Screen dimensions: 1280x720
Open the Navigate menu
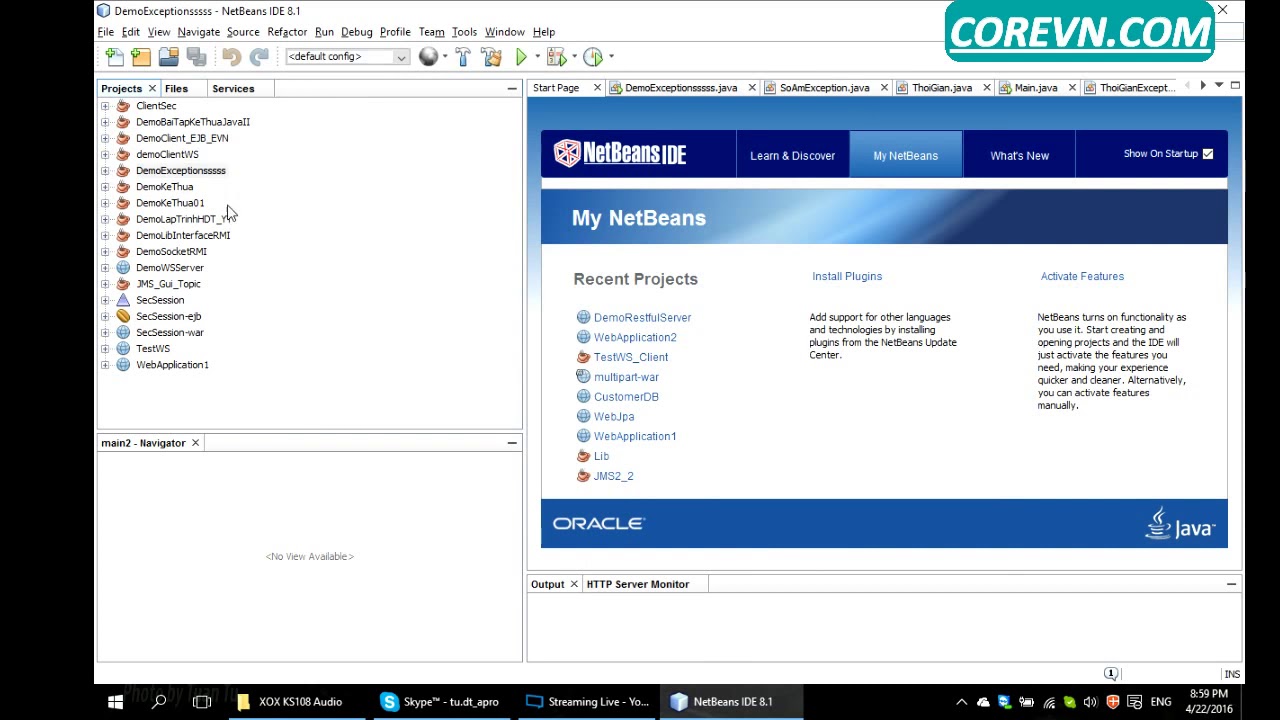(198, 32)
